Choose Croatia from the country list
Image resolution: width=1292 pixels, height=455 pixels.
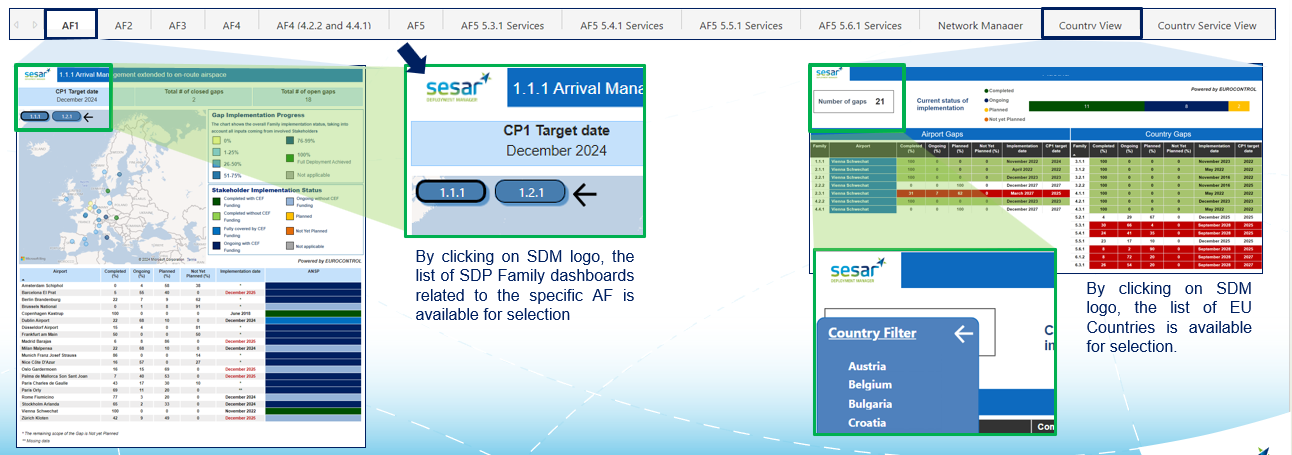[867, 422]
